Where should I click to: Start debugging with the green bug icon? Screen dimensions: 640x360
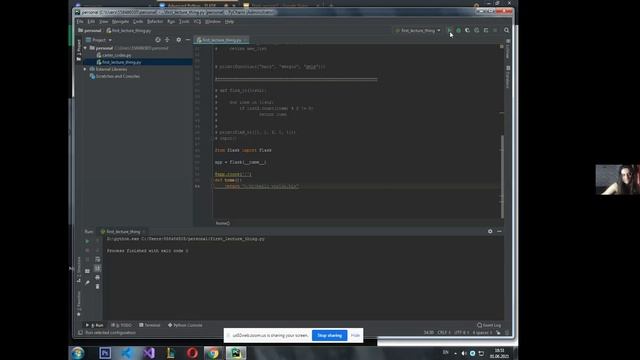(x=458, y=30)
